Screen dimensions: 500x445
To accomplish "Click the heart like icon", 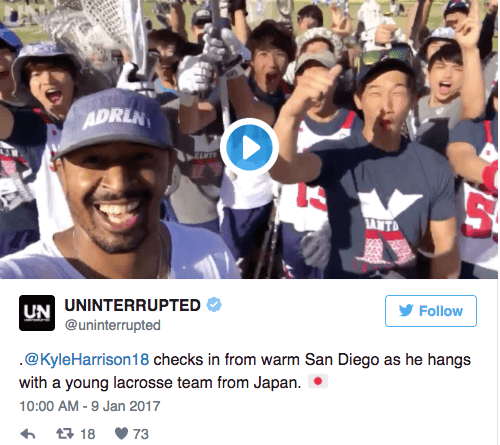I will point(121,434).
